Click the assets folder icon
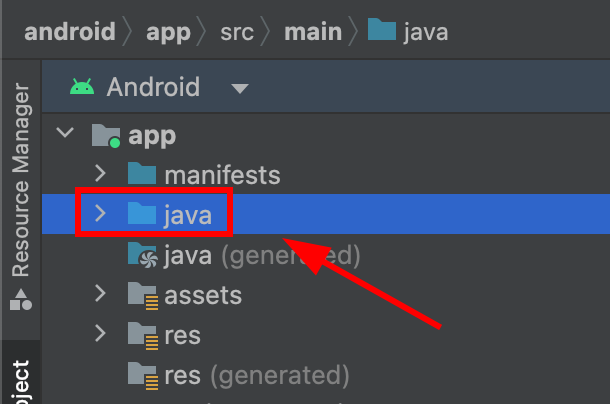This screenshot has width=610, height=404. click(142, 295)
